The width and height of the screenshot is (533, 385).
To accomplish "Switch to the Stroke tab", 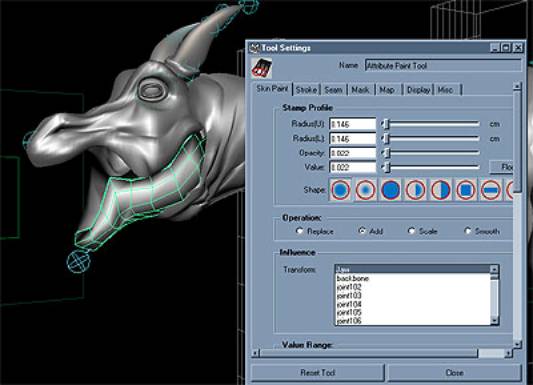I will tap(306, 90).
